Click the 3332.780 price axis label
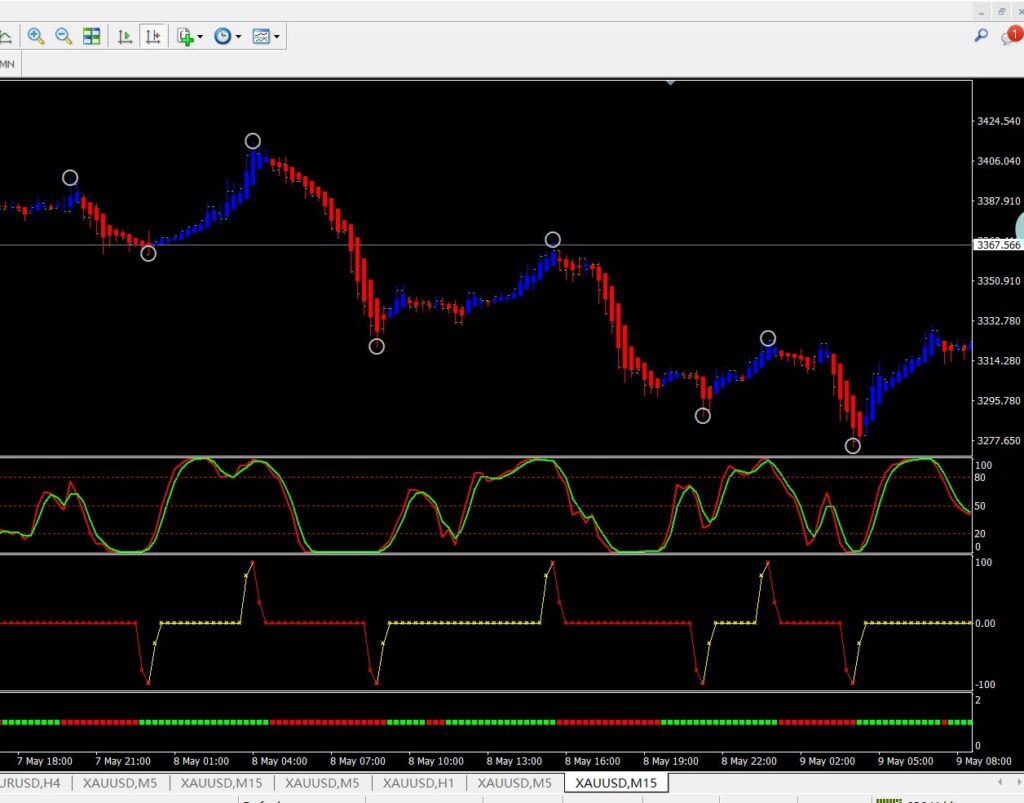Image resolution: width=1024 pixels, height=803 pixels. 998,321
